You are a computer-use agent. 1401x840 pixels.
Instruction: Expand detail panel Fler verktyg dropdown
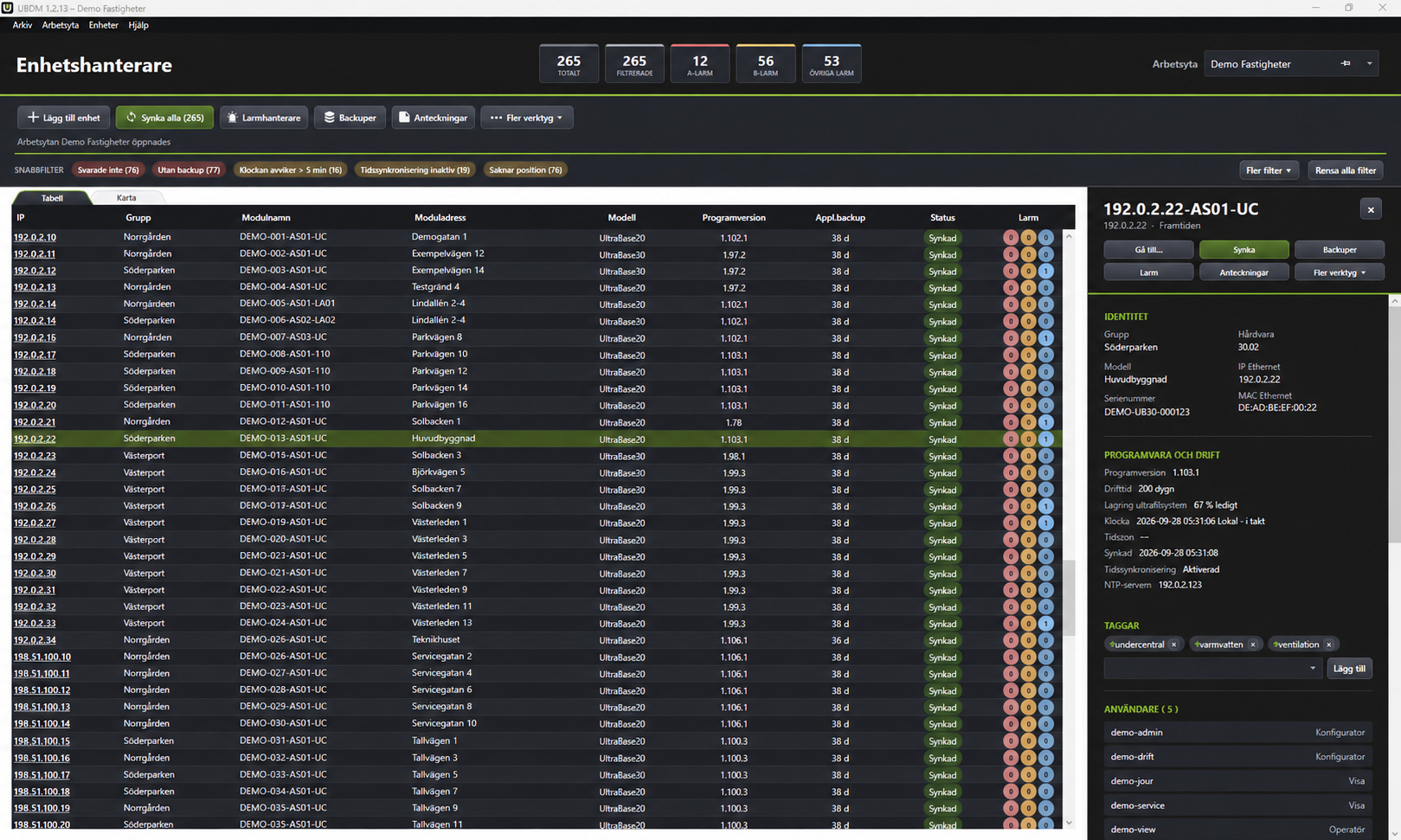[1340, 273]
